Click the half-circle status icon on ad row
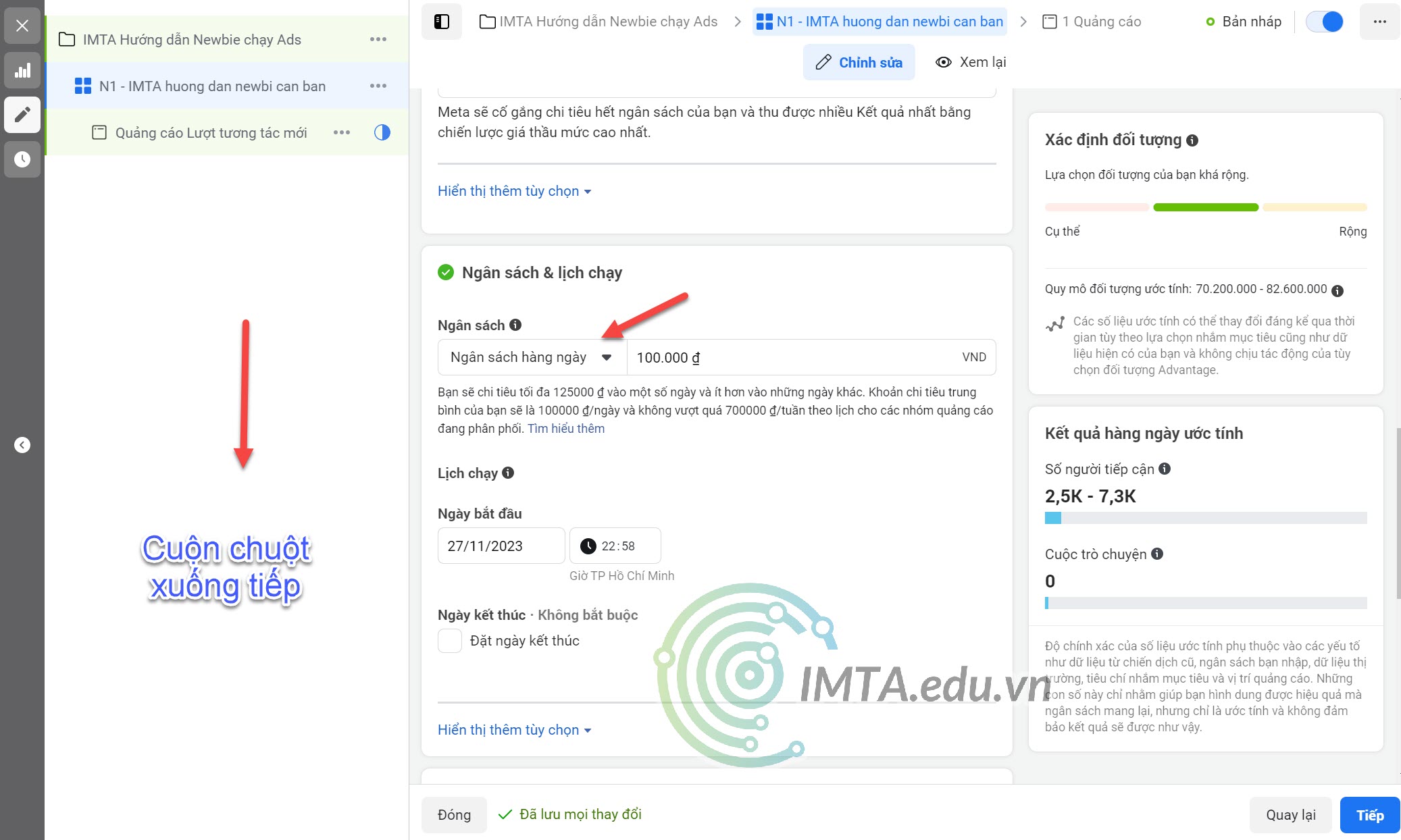 382,132
